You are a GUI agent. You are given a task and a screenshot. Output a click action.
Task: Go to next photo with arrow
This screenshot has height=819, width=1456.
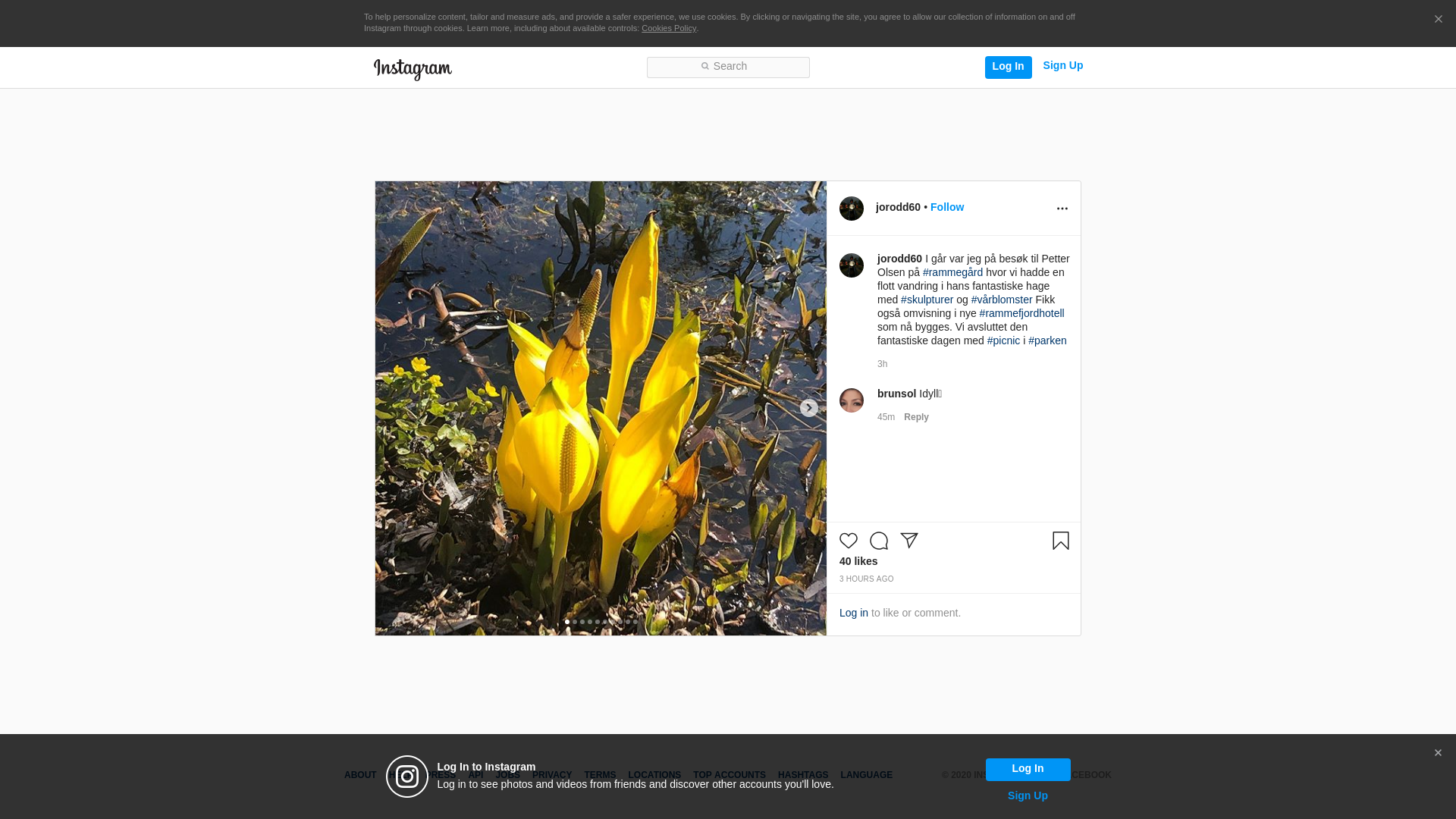pyautogui.click(x=808, y=408)
